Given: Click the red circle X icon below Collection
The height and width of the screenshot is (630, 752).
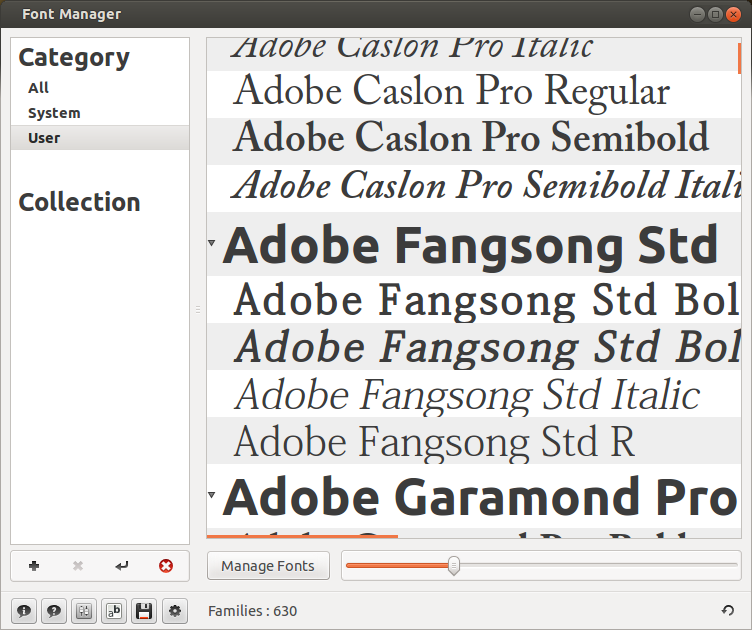Looking at the screenshot, I should point(166,566).
